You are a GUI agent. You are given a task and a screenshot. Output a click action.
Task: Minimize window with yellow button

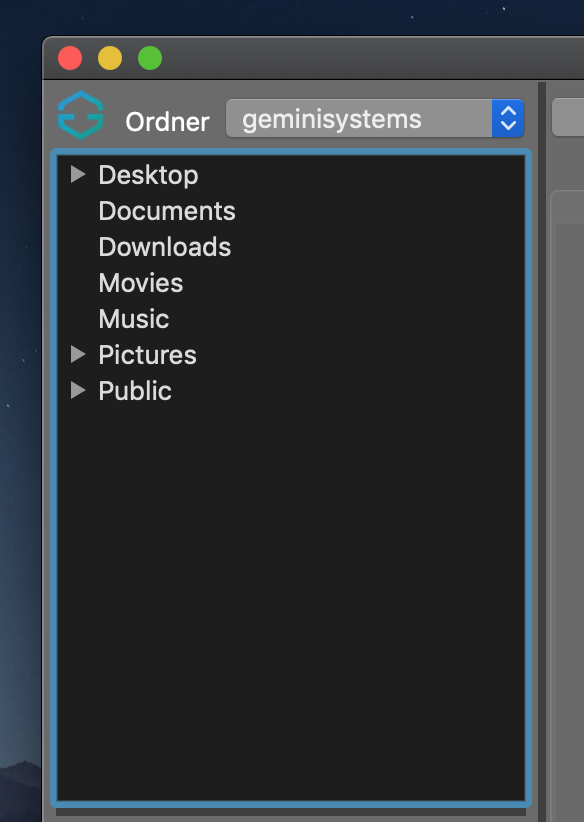[110, 58]
